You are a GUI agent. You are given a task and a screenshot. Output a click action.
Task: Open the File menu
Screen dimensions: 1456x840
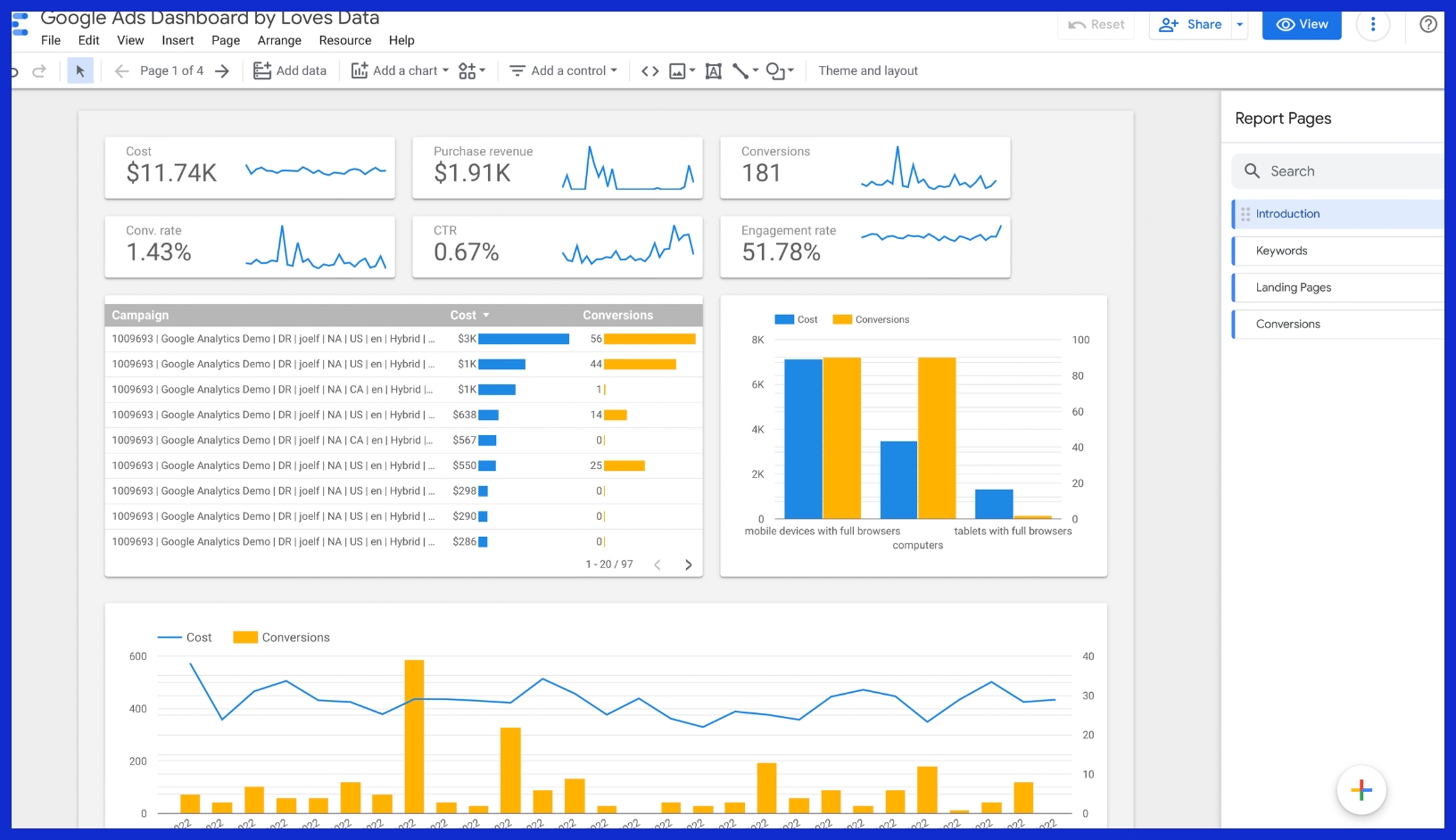tap(51, 40)
